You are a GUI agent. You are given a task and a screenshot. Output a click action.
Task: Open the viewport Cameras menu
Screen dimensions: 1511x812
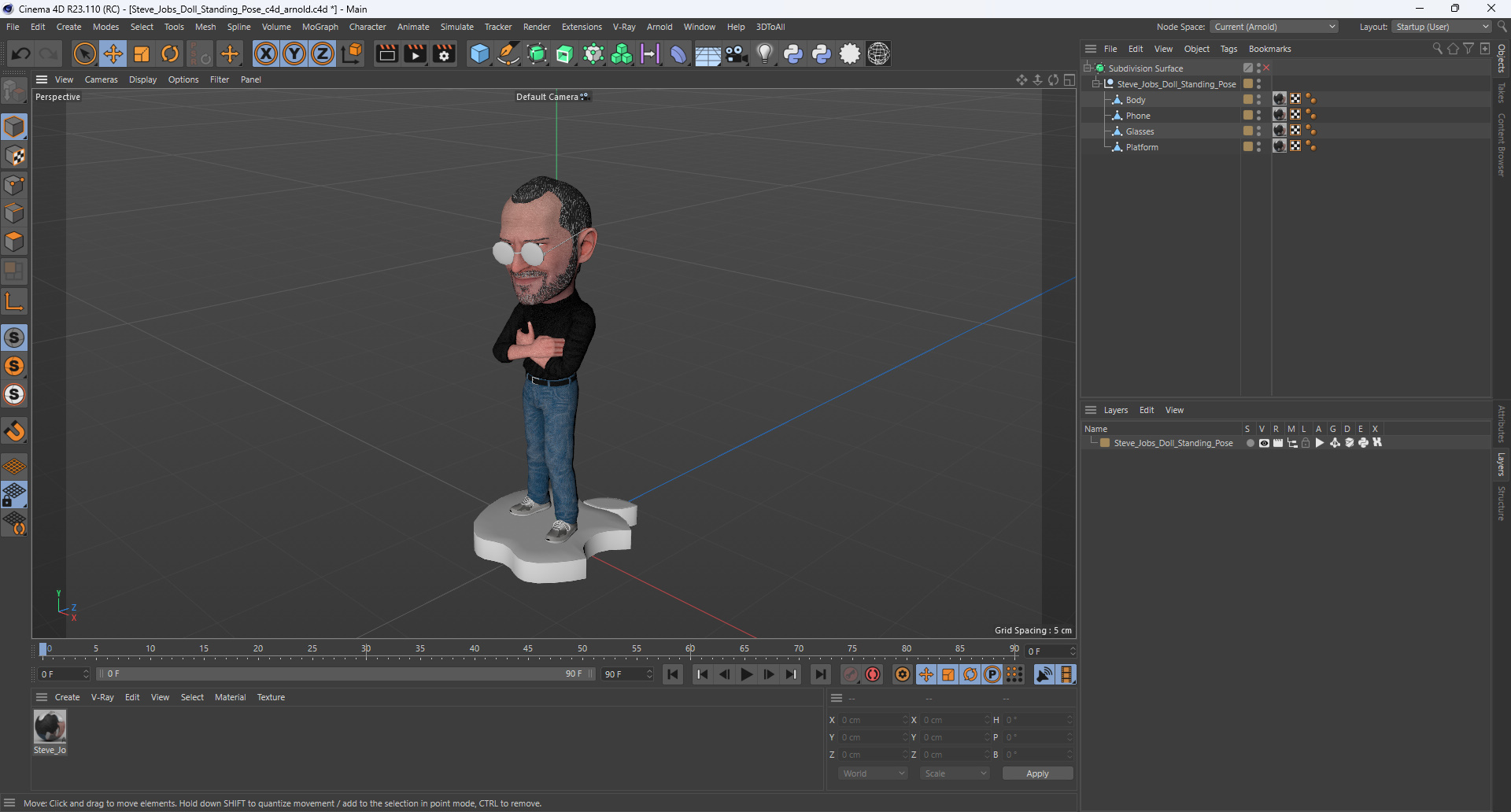[101, 79]
